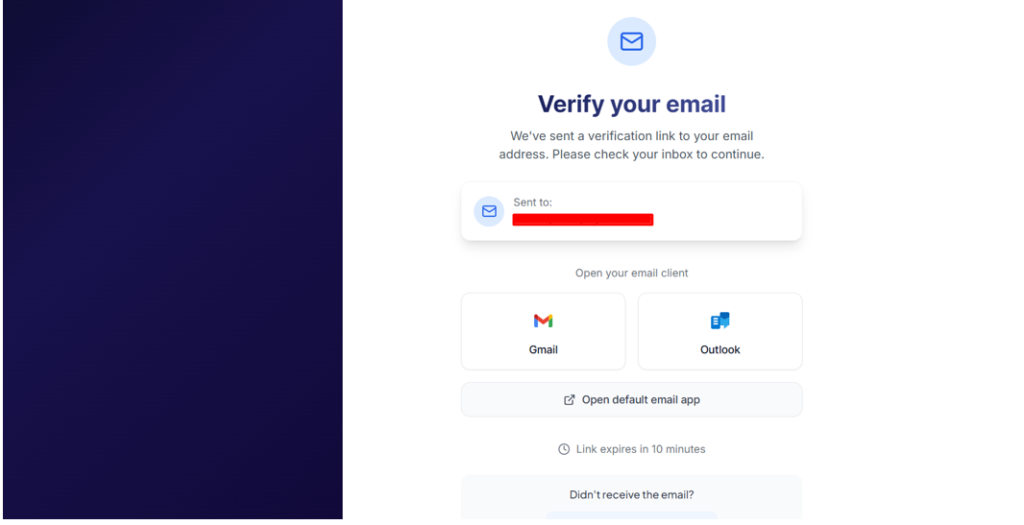Open the Gmail email client button
The width and height of the screenshot is (1024, 525).
pyautogui.click(x=543, y=331)
